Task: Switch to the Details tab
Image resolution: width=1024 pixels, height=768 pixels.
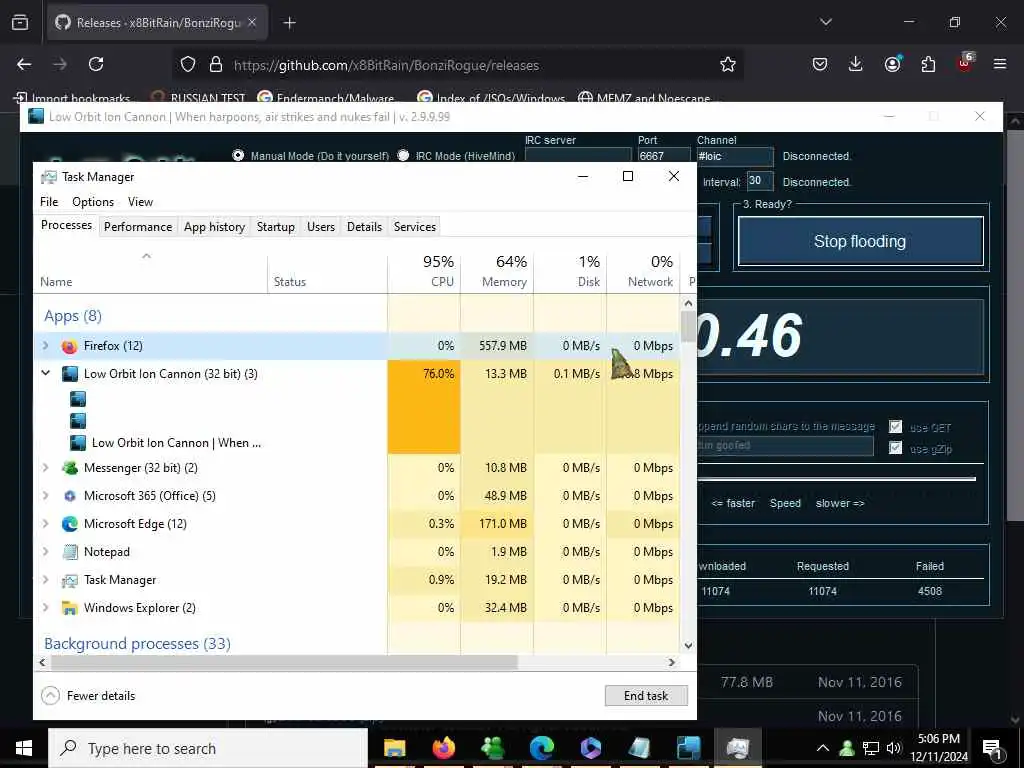Action: [x=364, y=227]
